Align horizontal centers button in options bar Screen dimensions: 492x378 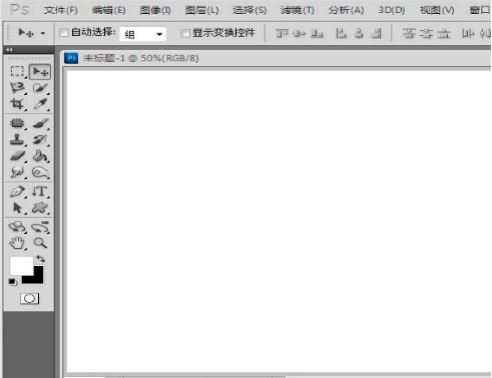point(359,33)
